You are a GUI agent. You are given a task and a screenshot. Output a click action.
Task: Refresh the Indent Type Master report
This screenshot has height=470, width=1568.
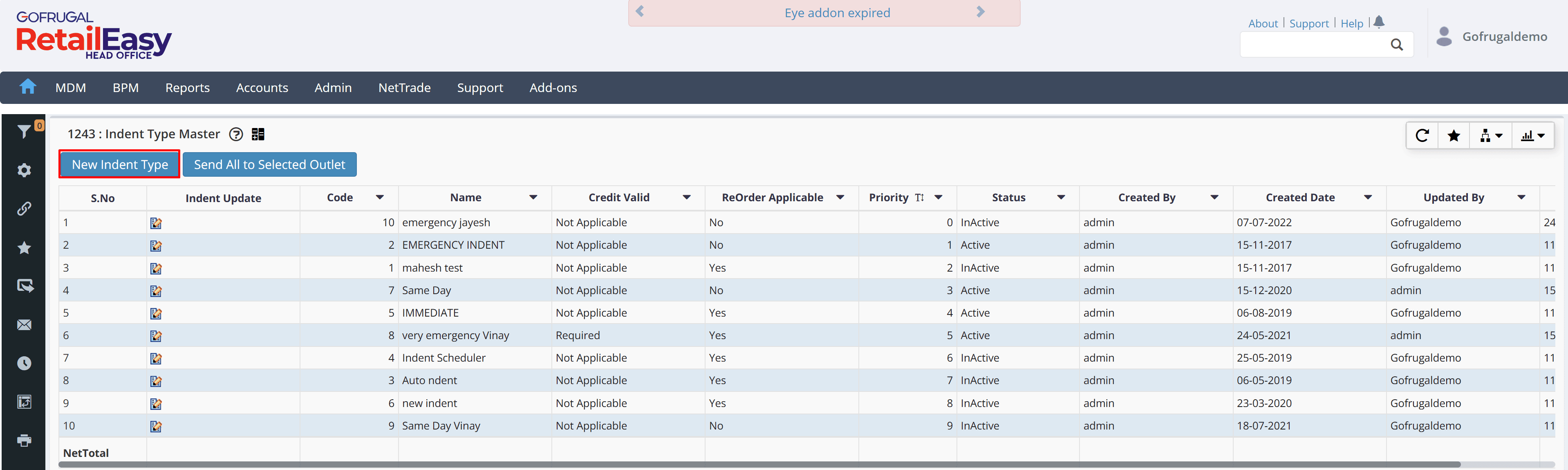(x=1422, y=135)
